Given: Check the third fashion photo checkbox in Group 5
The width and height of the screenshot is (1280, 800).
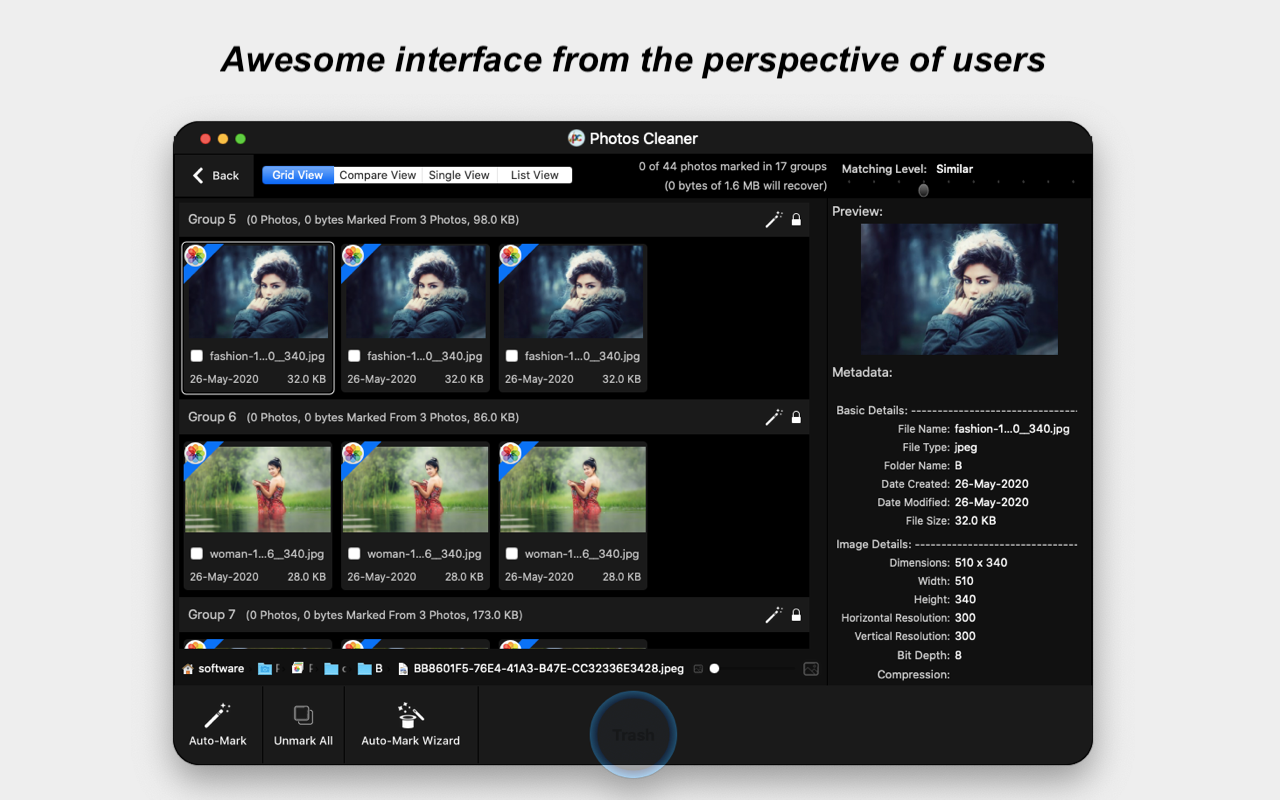Looking at the screenshot, I should click(512, 356).
